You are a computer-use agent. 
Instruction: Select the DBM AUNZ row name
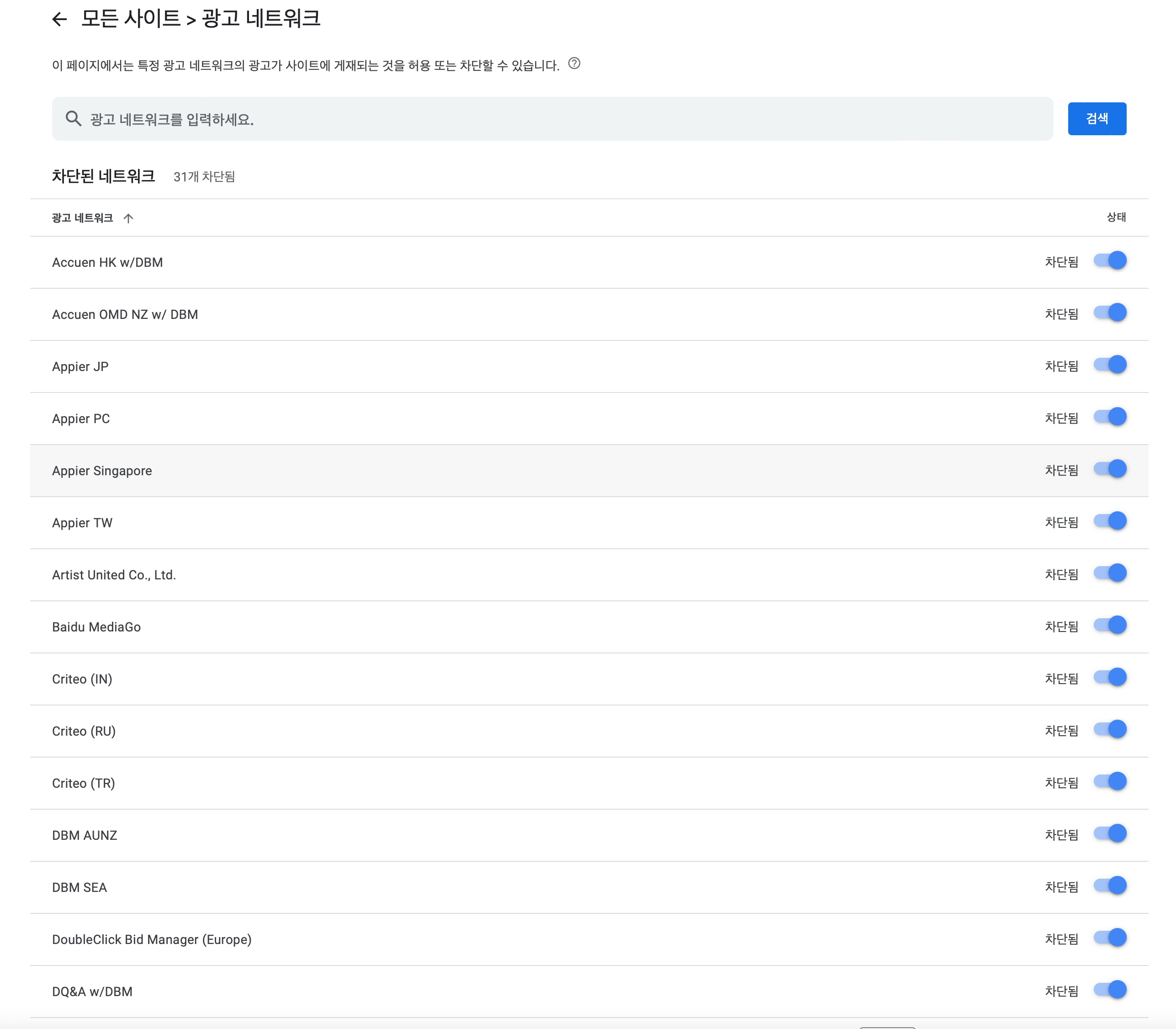coord(85,835)
